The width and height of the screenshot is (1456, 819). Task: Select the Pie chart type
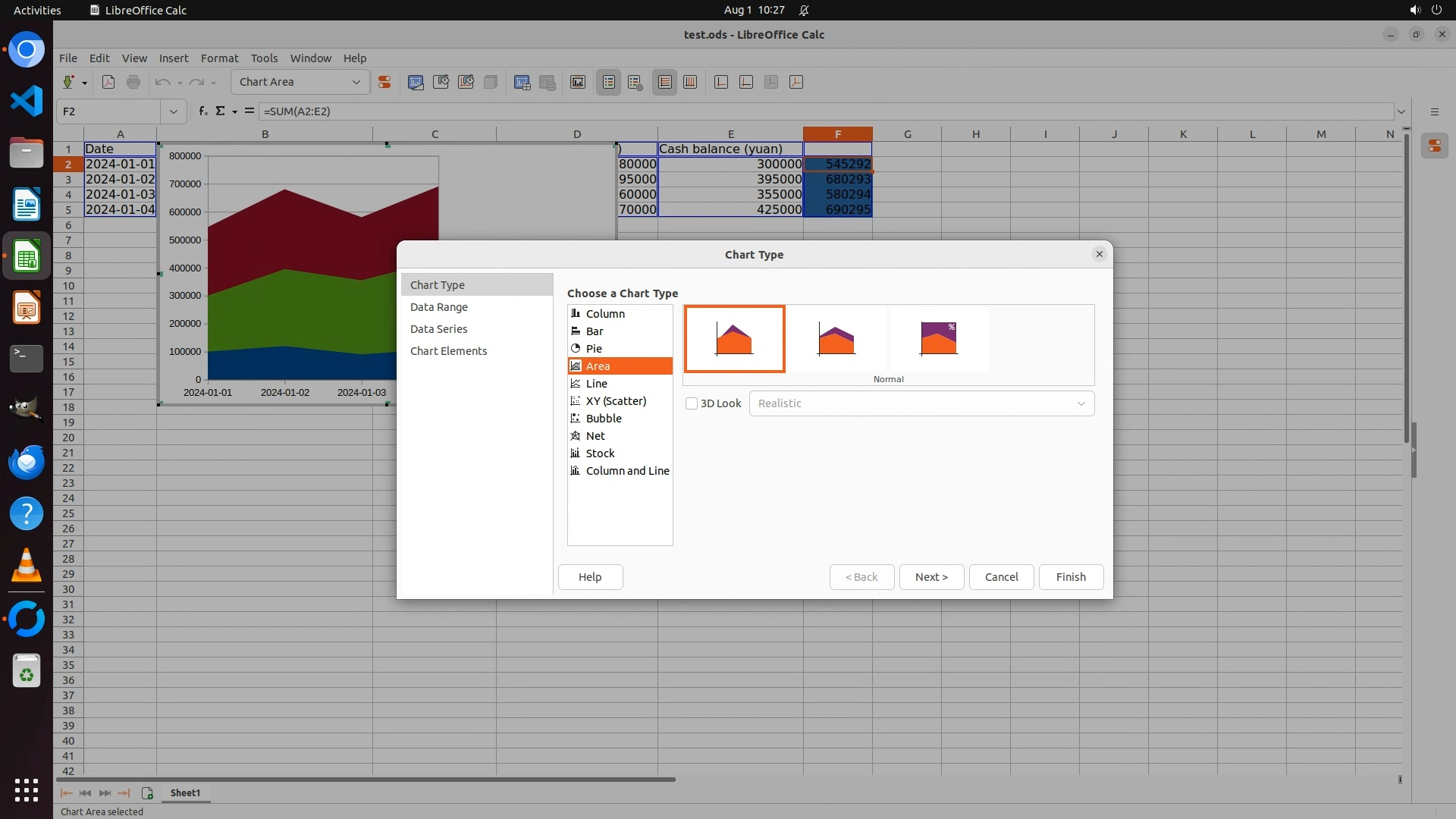tap(594, 349)
